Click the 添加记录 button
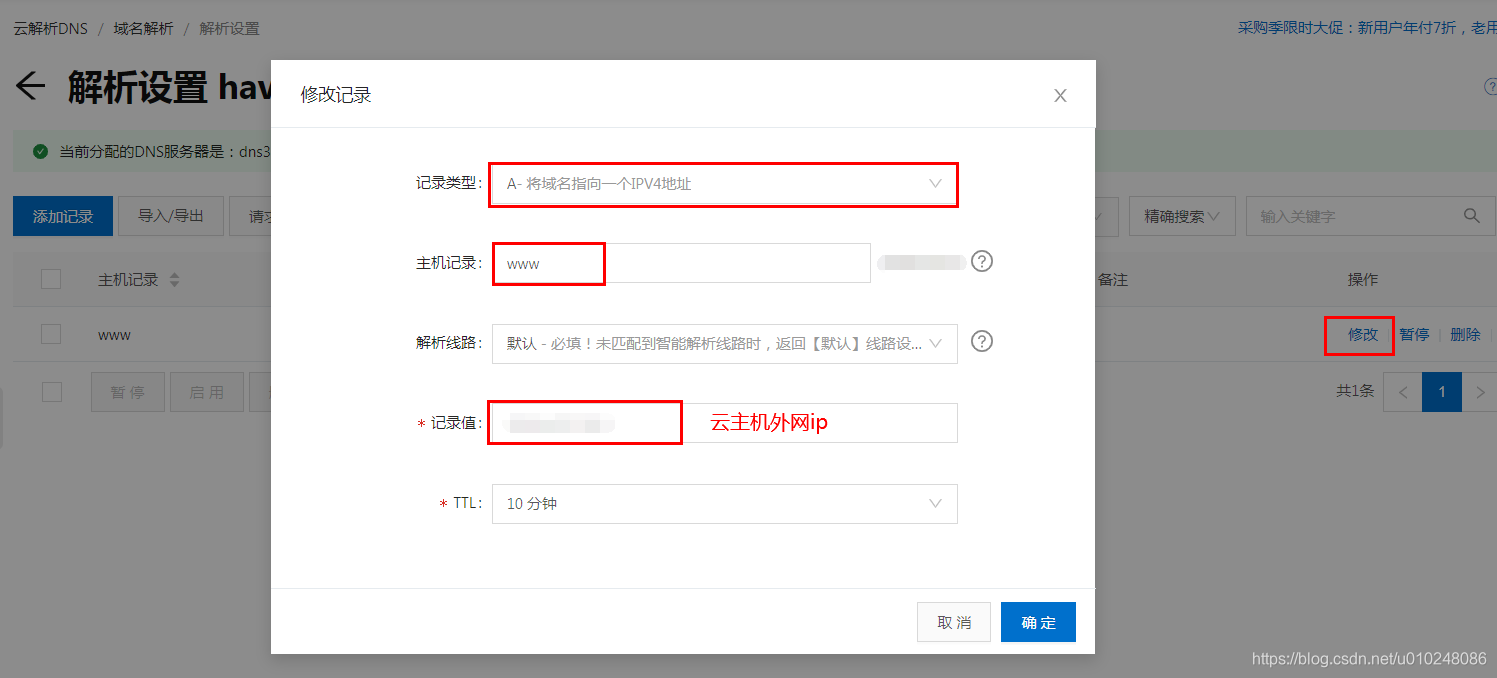The width and height of the screenshot is (1497, 678). pyautogui.click(x=62, y=216)
